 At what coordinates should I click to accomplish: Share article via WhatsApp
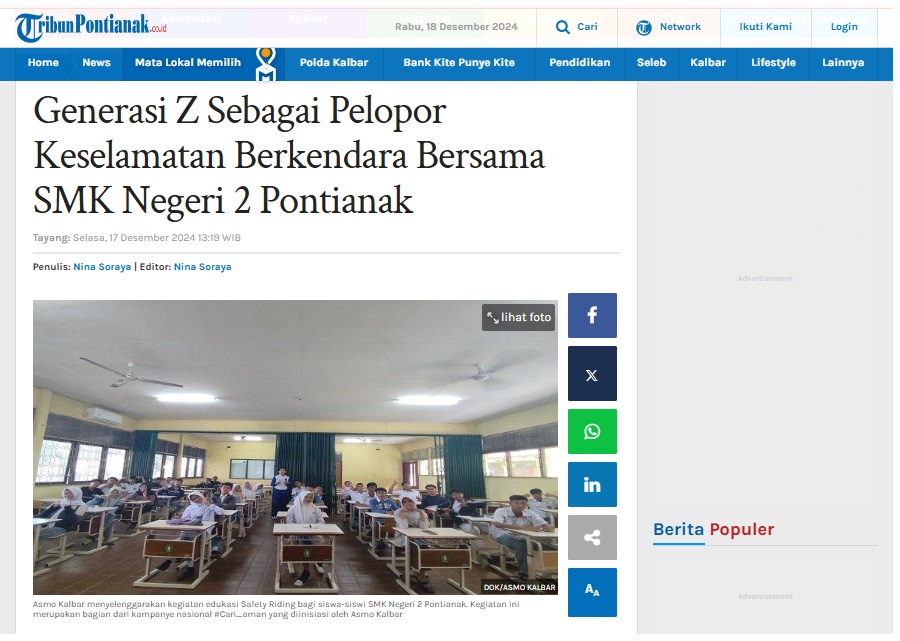coord(592,432)
